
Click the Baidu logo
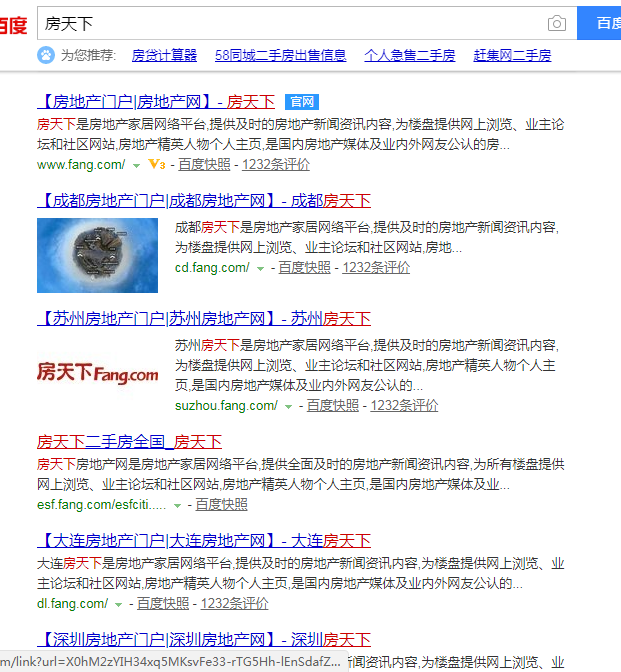click(13, 24)
